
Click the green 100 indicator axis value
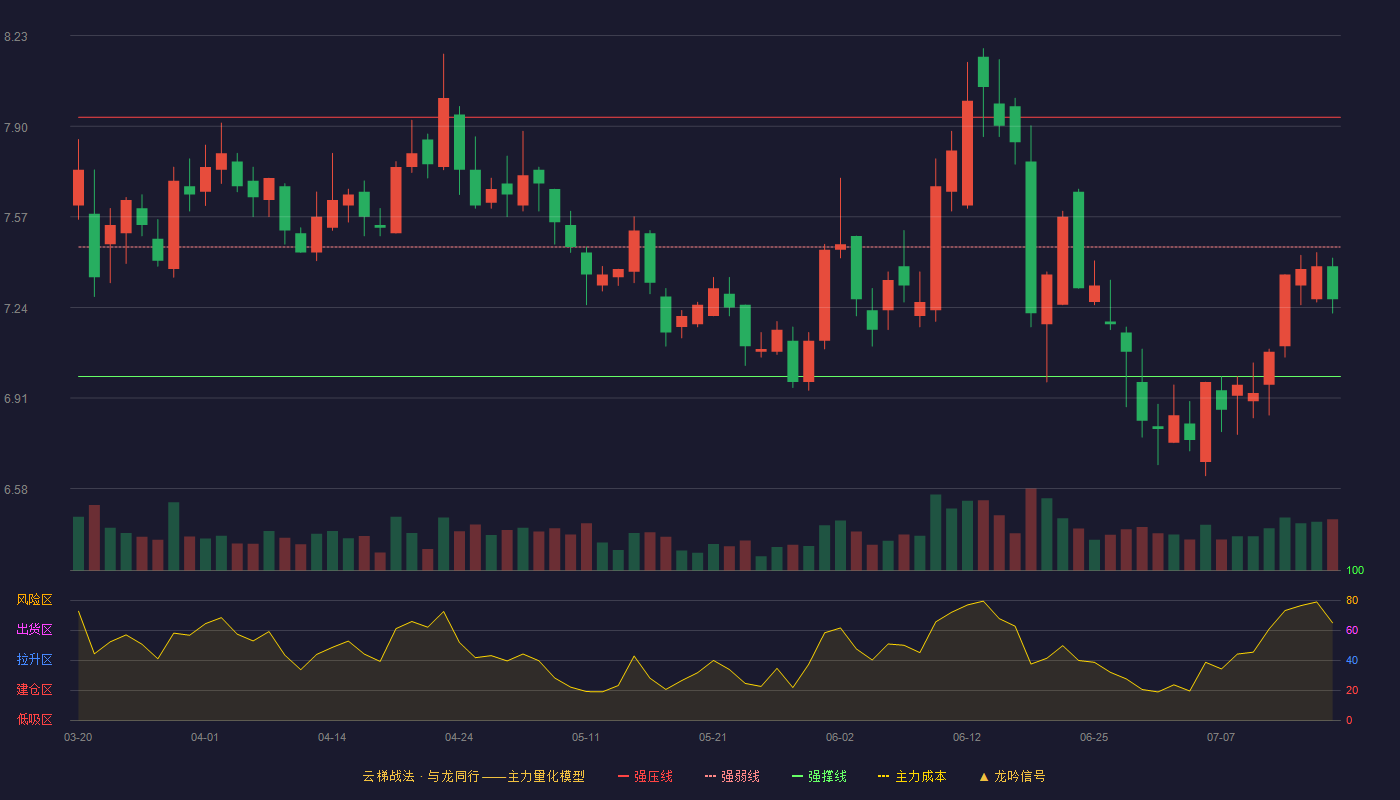coord(1355,571)
